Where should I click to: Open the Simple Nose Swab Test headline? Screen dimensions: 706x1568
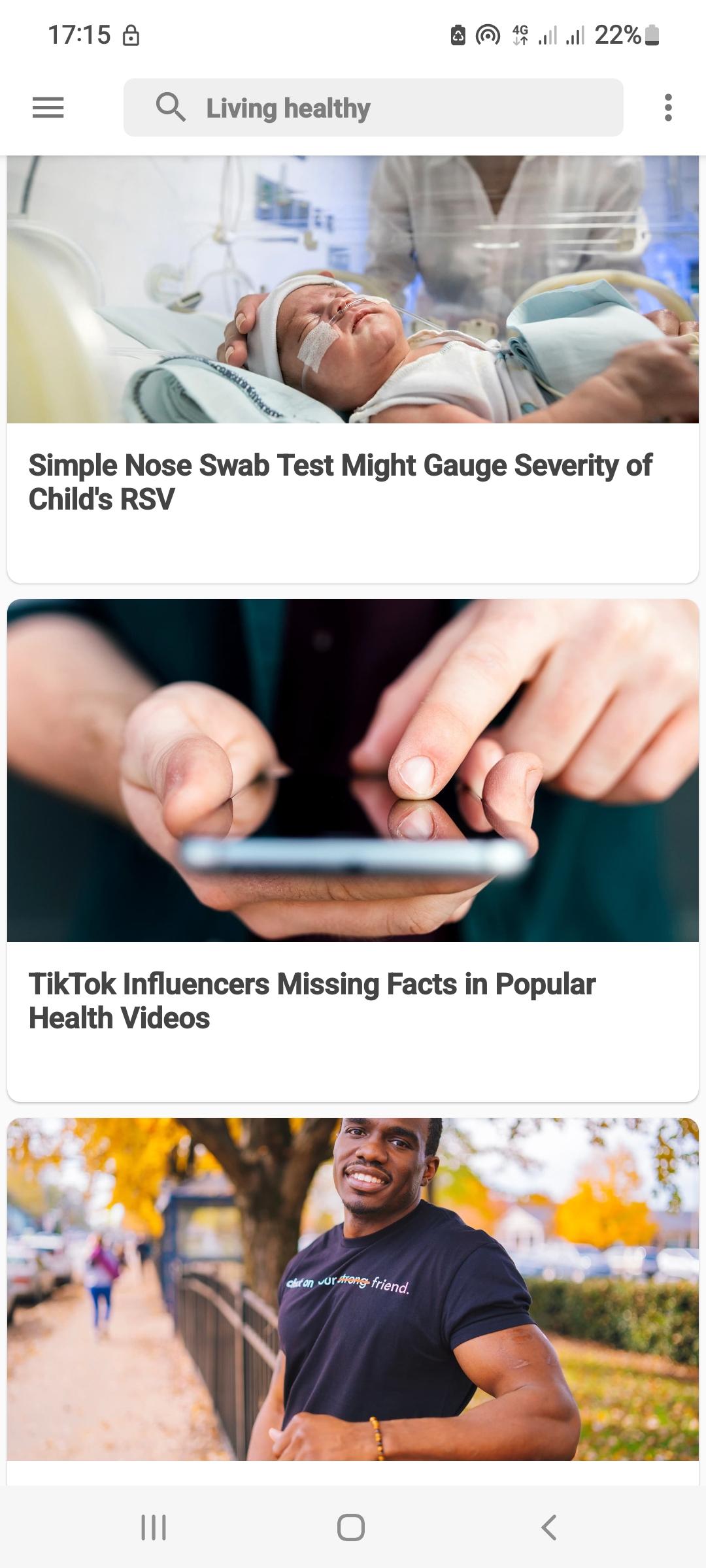pyautogui.click(x=340, y=482)
